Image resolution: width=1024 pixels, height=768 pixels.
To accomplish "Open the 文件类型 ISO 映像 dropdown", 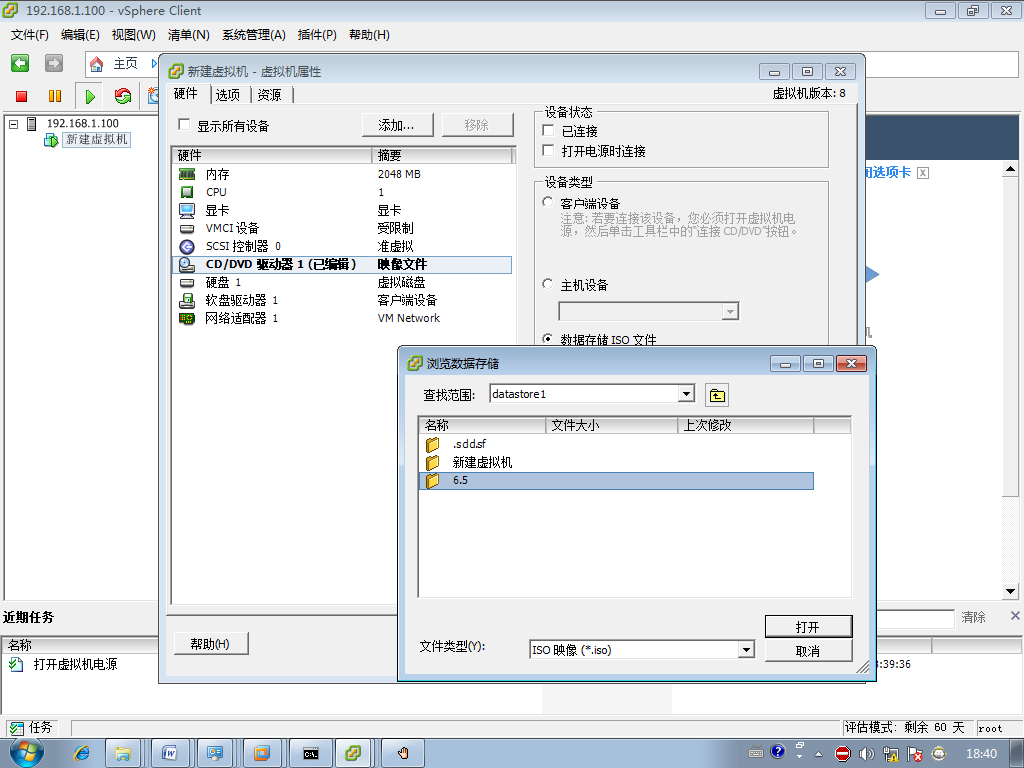I will (746, 650).
